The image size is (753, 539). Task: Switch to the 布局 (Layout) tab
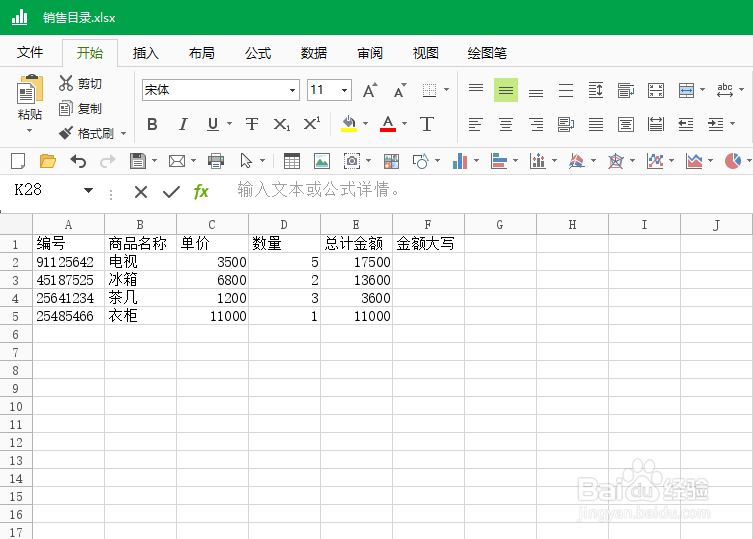pos(202,53)
